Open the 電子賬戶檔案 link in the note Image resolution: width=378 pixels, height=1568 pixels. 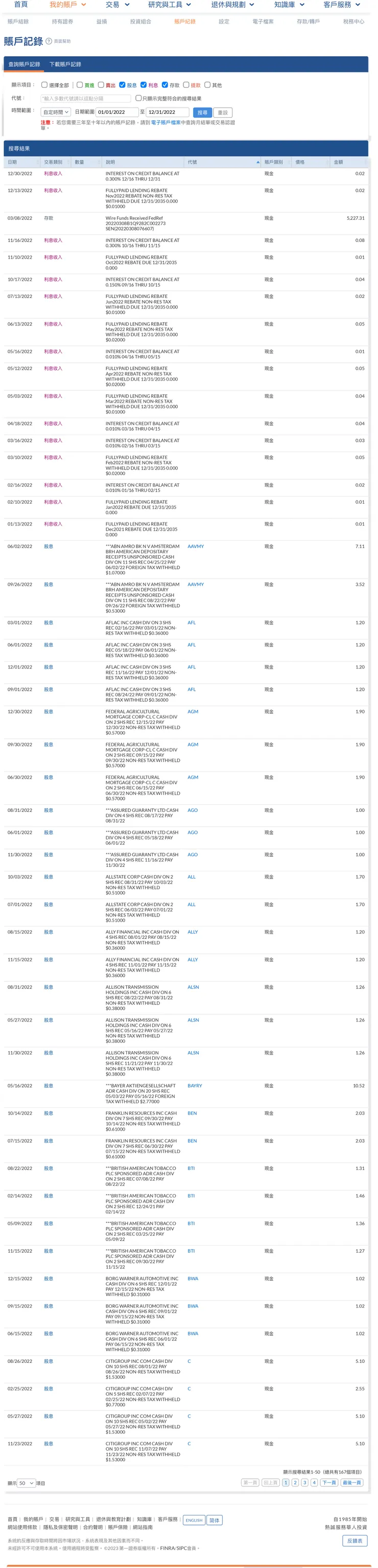tap(166, 122)
